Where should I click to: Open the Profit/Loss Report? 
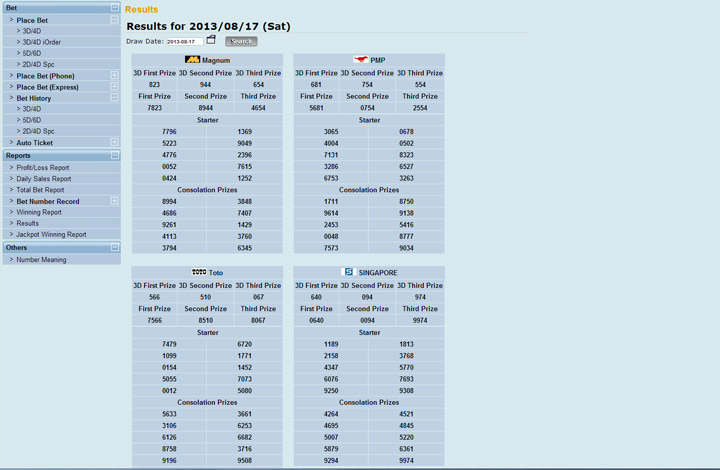point(43,168)
